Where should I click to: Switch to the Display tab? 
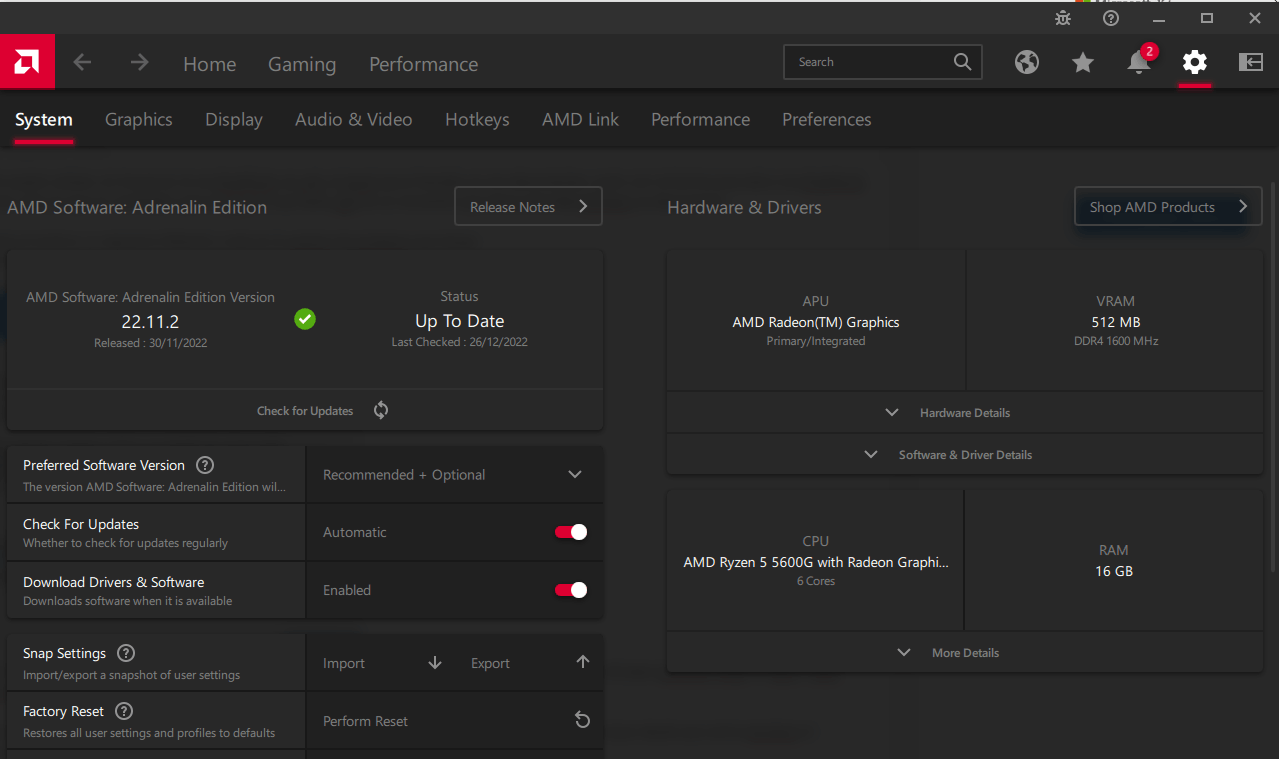pos(234,120)
